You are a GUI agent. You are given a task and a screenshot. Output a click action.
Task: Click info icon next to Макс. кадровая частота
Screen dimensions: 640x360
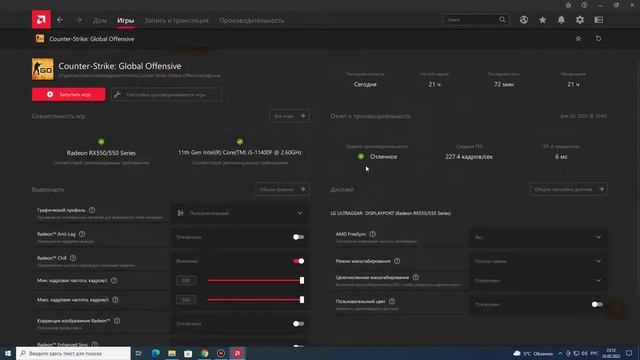pyautogui.click(x=115, y=300)
